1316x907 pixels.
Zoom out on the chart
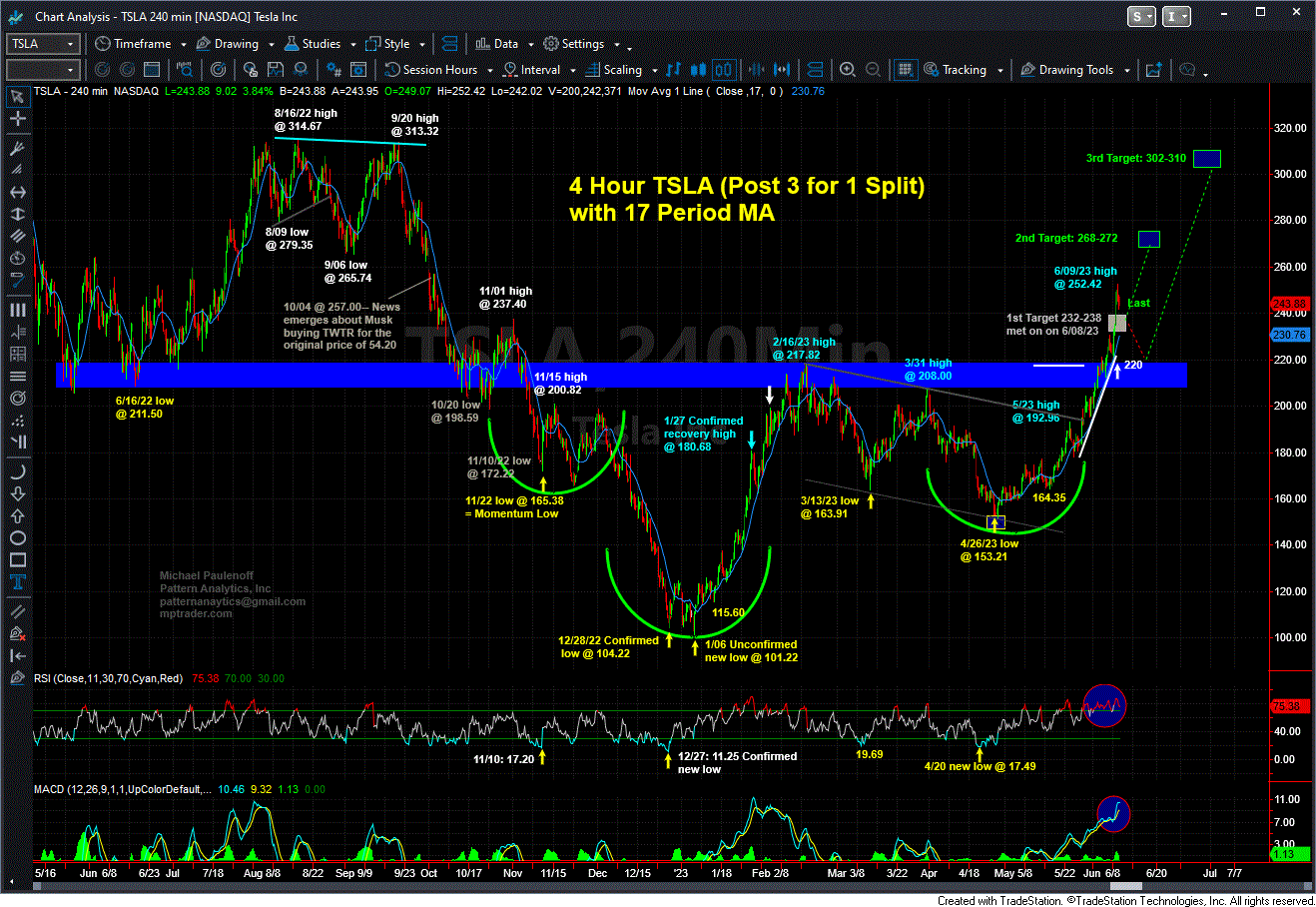[874, 70]
